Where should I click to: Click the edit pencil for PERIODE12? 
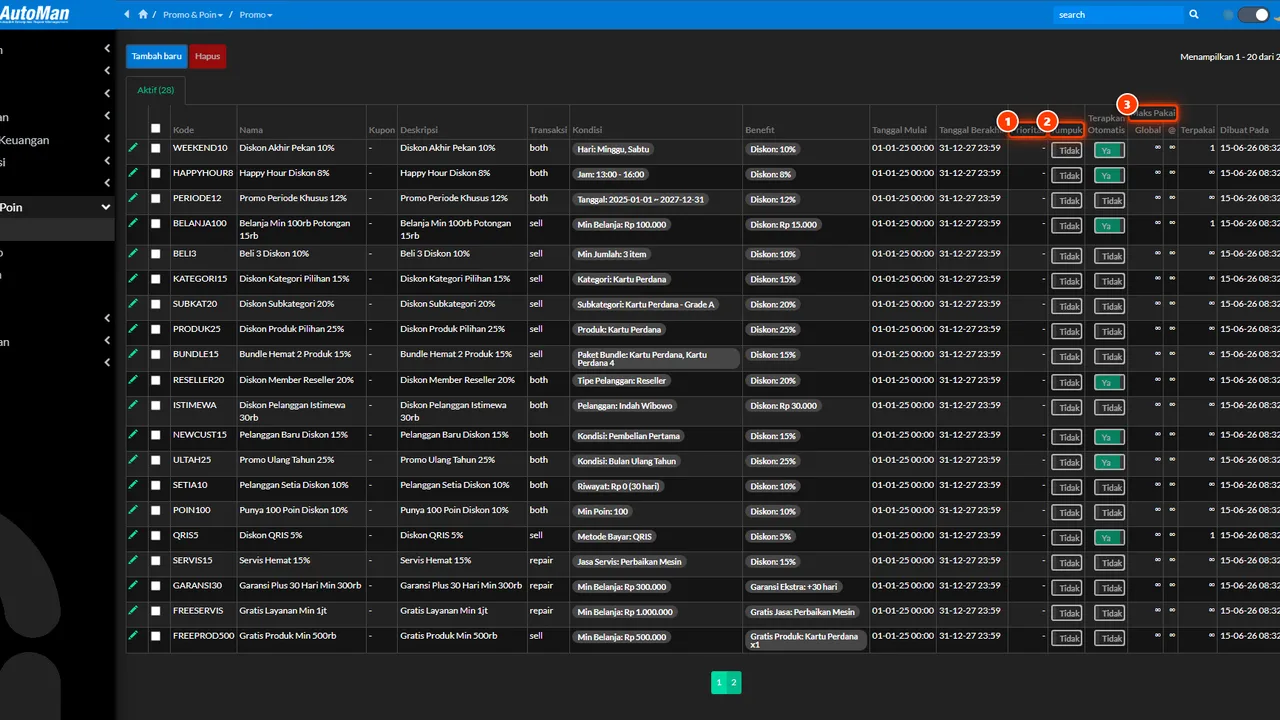click(133, 197)
